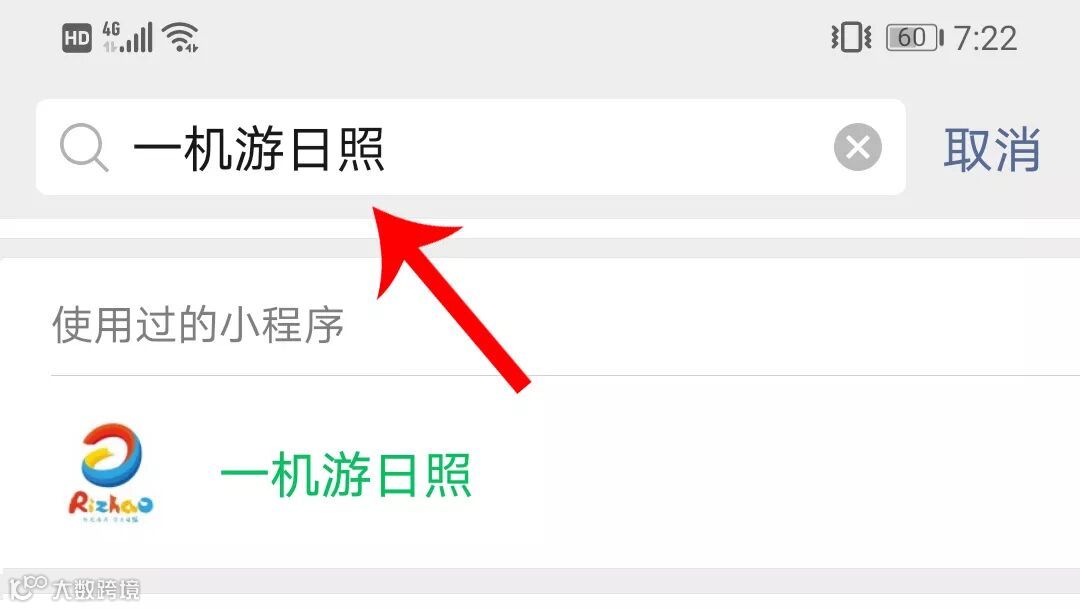Screen dimensions: 1080x609
Task: Focus the 一机游日照 search field
Action: (470, 147)
